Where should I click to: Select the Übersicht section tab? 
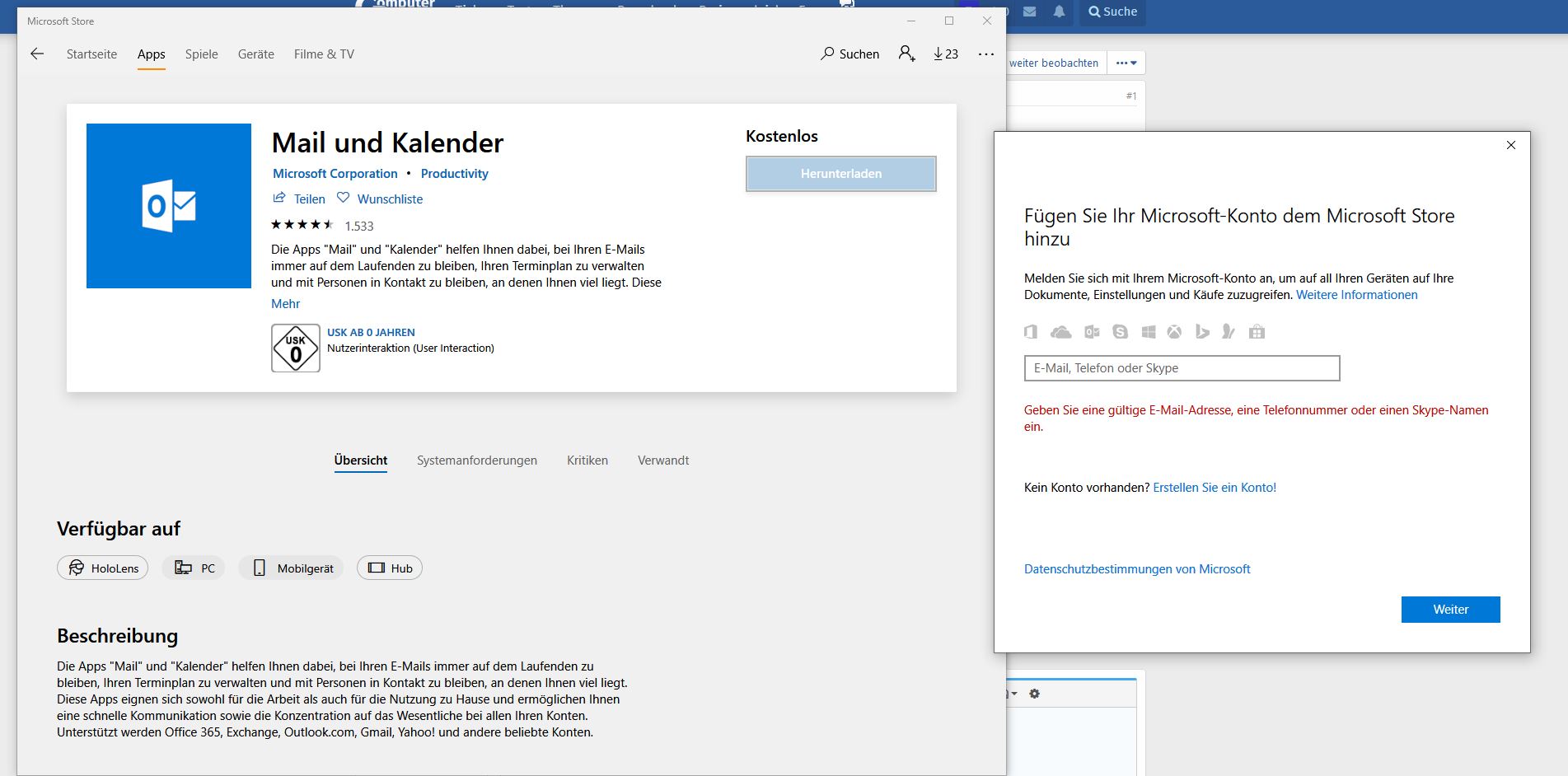(x=360, y=460)
